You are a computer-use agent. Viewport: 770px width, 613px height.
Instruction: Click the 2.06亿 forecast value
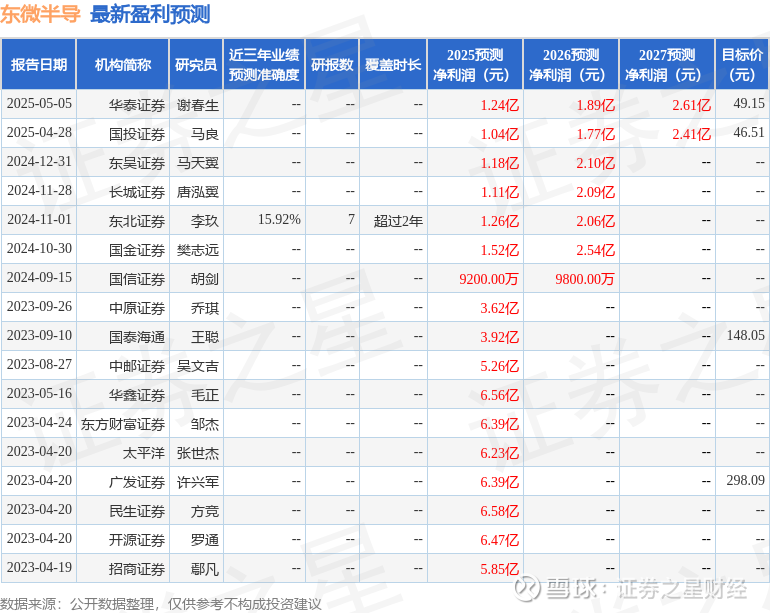[595, 221]
